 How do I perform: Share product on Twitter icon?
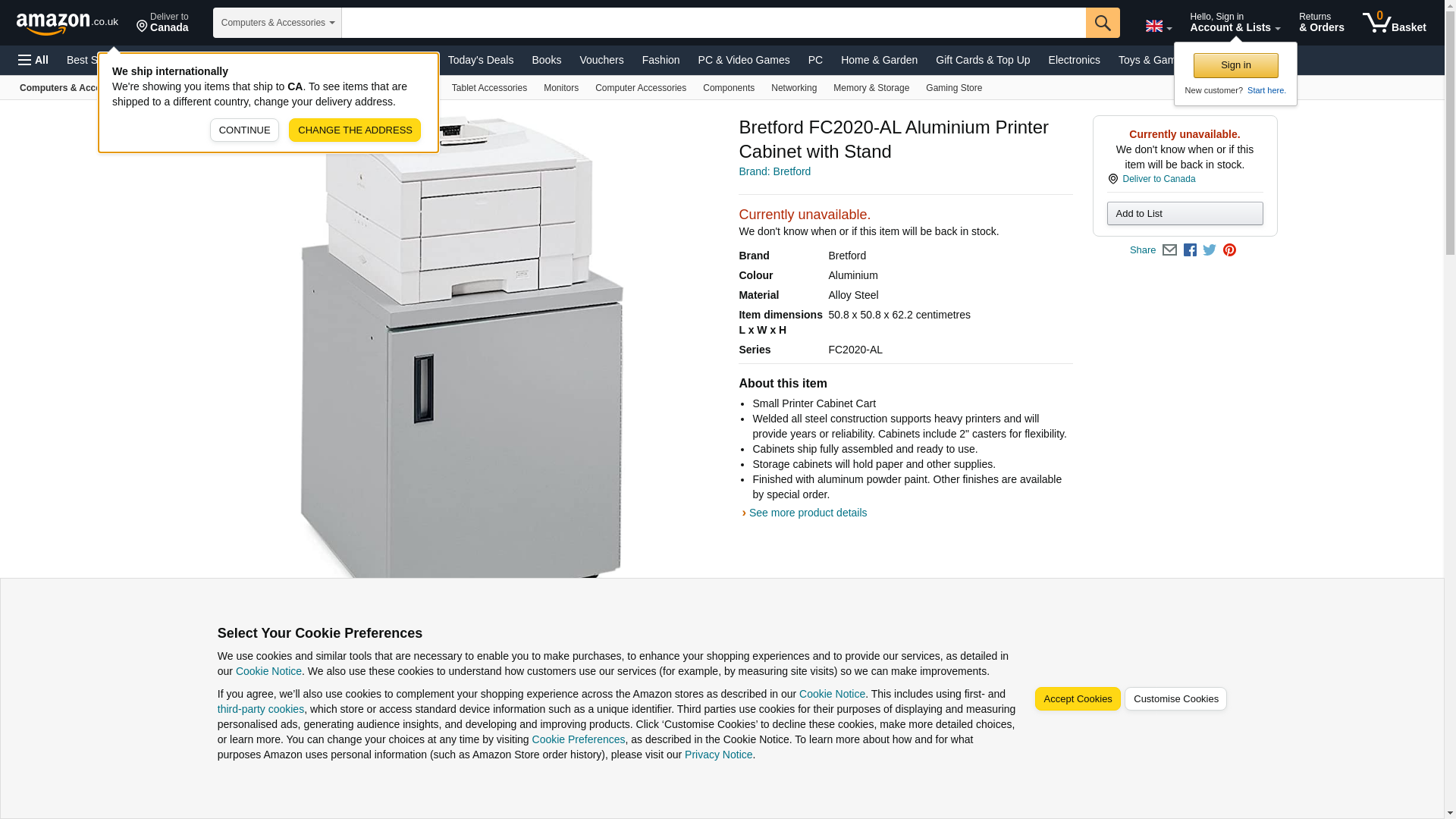1210,250
